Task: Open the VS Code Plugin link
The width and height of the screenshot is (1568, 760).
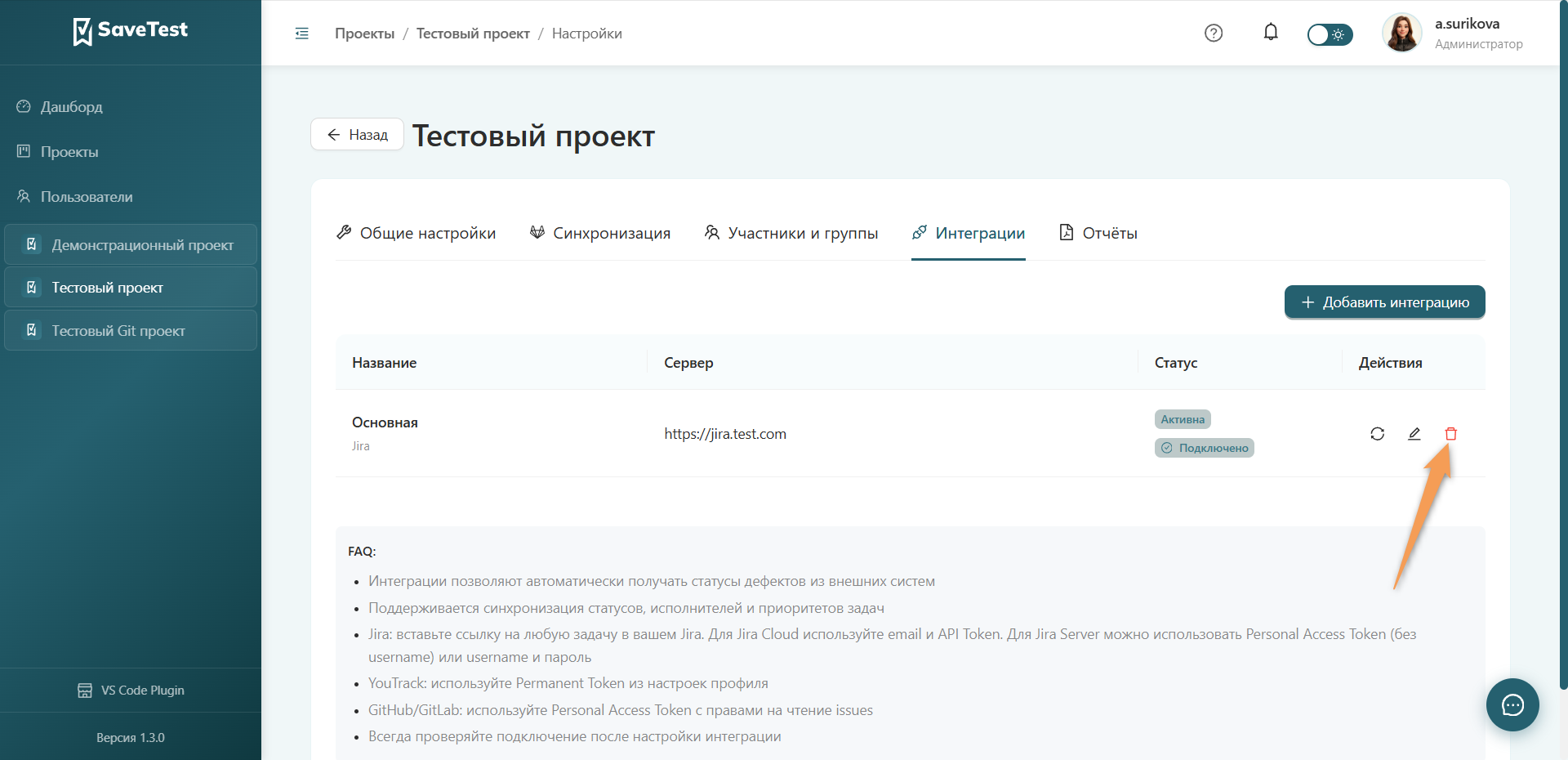Action: point(131,691)
